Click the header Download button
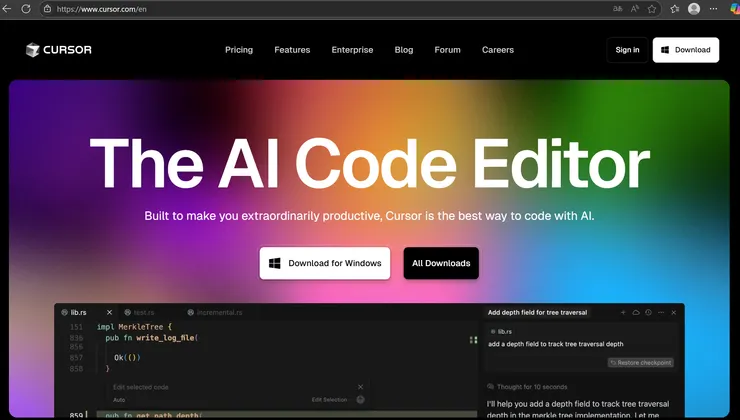Viewport: 740px width, 420px height. 686,50
